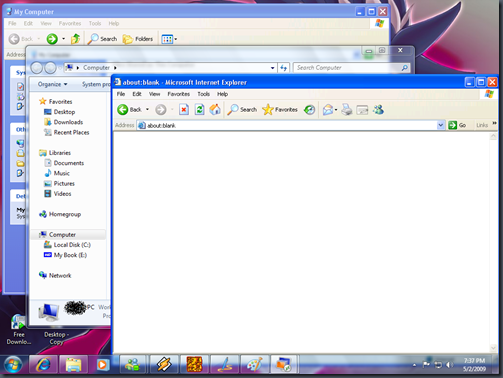The height and width of the screenshot is (378, 503).
Task: Open Forward dropdown arrow in My Computer toolbar
Action: coord(63,39)
